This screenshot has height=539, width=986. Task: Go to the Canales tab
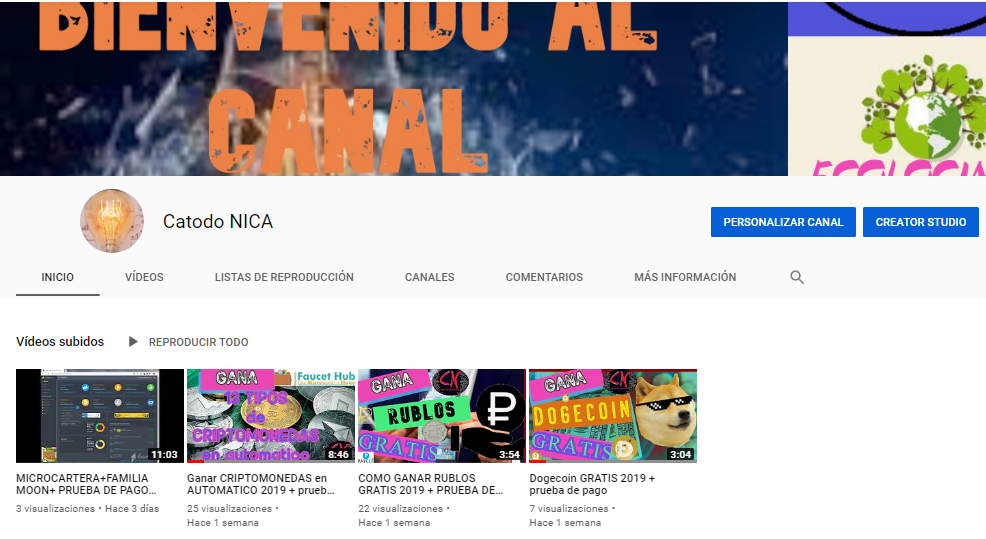pyautogui.click(x=429, y=277)
